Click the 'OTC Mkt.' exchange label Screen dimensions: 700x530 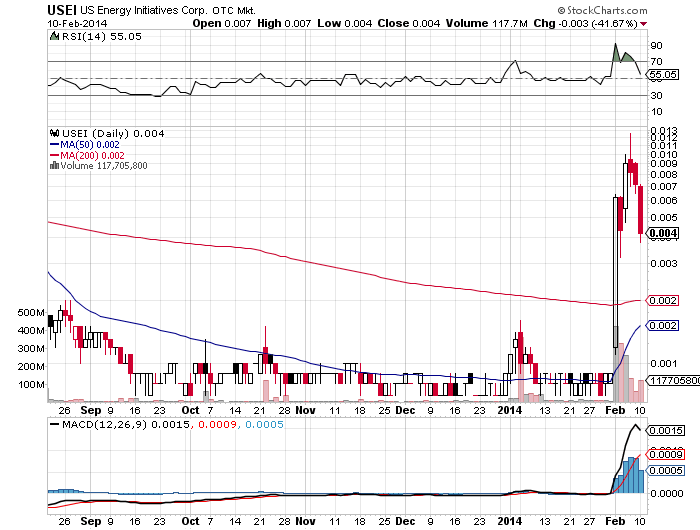coord(233,10)
